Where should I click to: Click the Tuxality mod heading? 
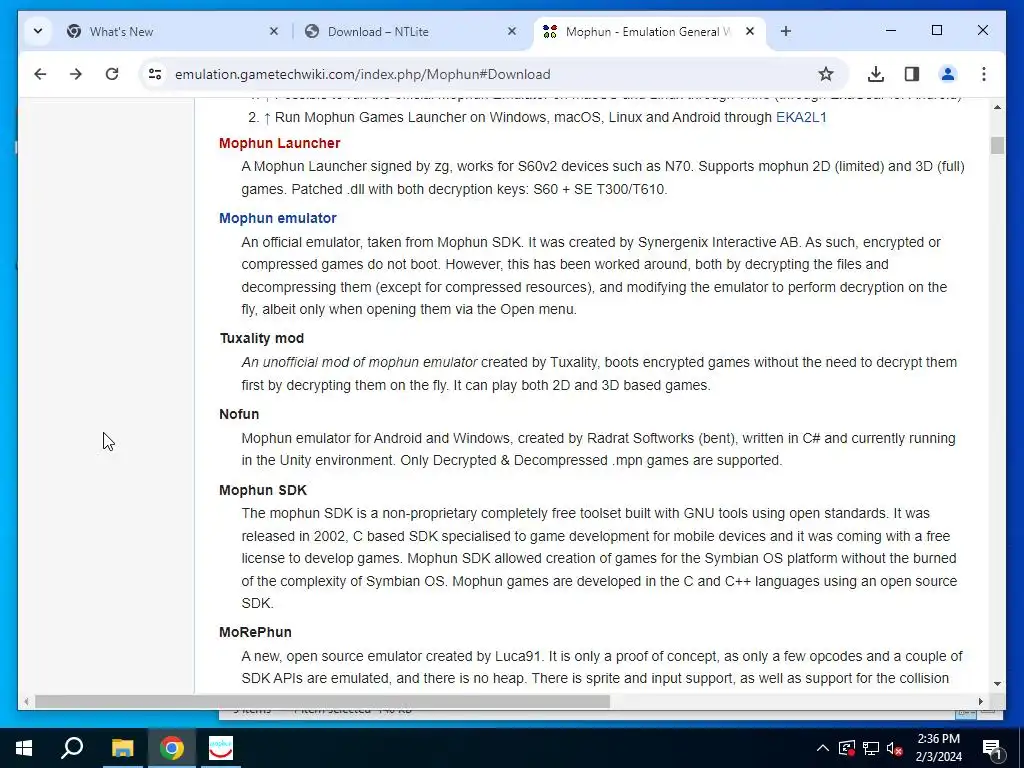tap(261, 338)
